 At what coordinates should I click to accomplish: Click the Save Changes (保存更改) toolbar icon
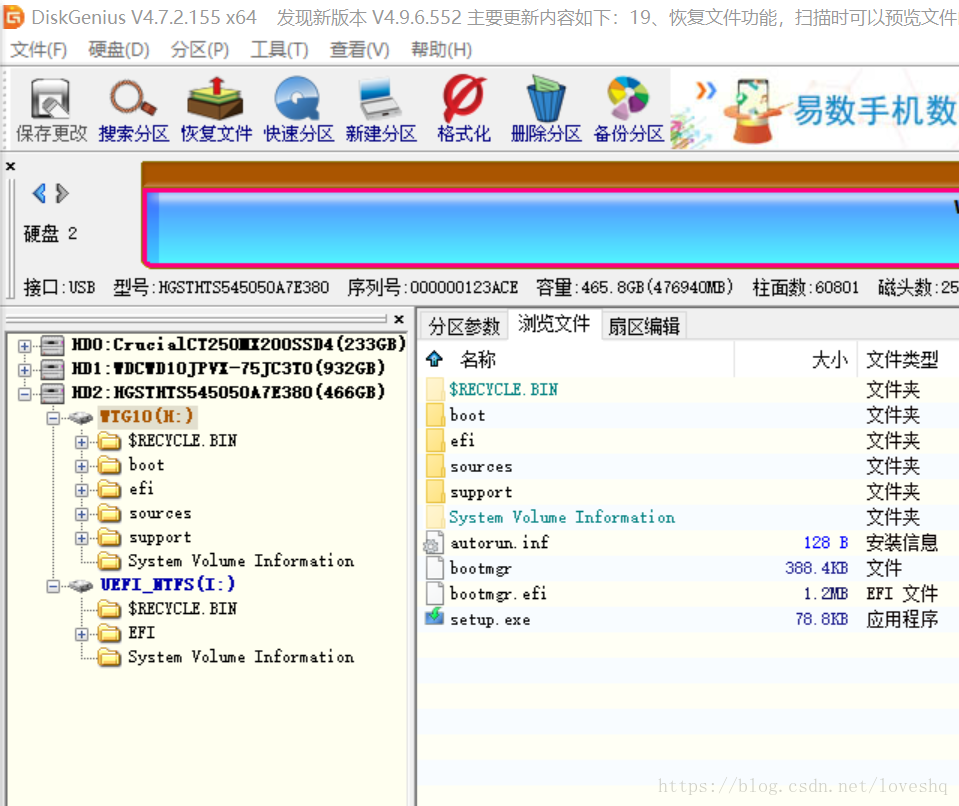(x=51, y=109)
